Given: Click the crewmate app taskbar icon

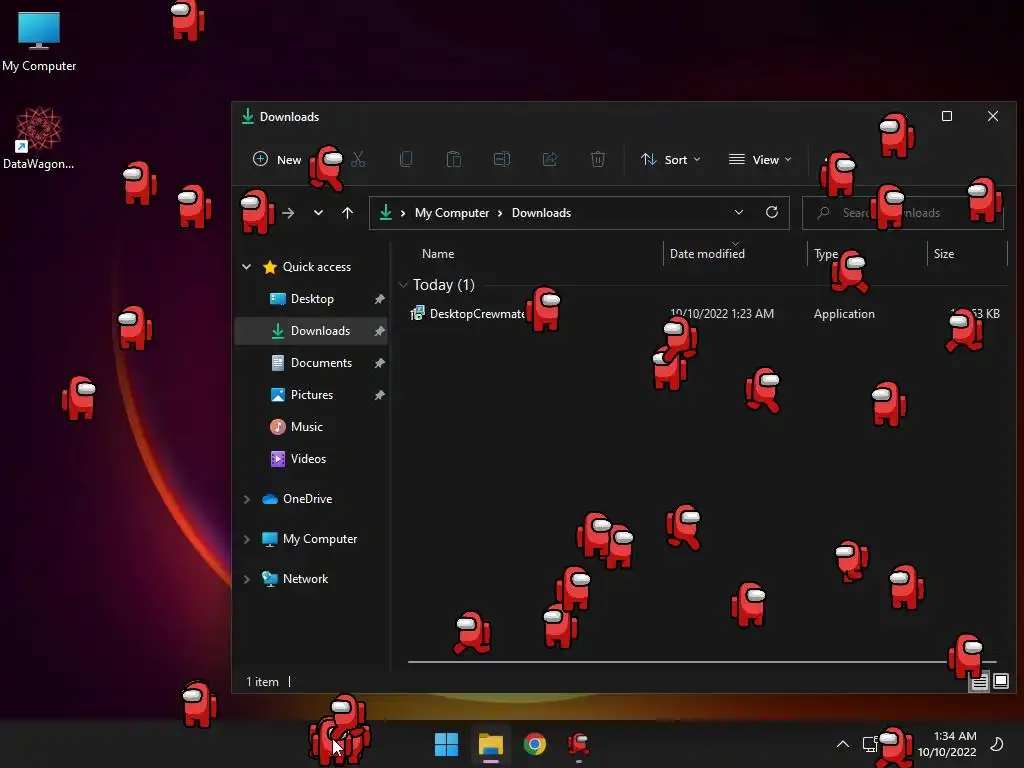Looking at the screenshot, I should [579, 744].
